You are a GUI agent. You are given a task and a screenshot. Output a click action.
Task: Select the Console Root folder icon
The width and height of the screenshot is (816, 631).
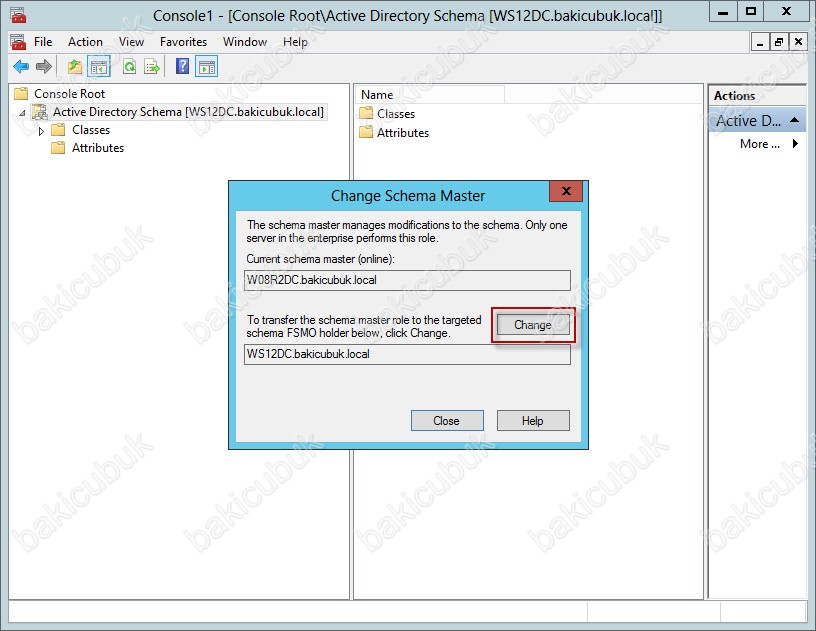coord(21,94)
